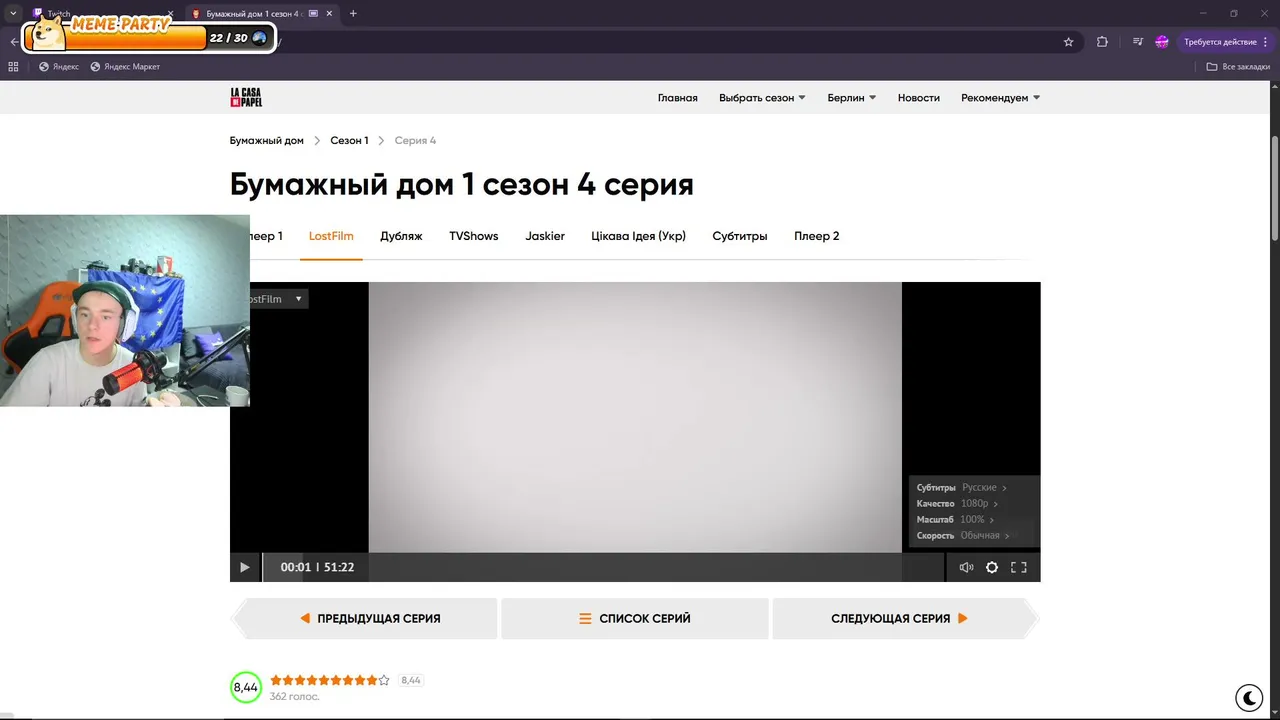This screenshot has height=720, width=1280.
Task: Click the green 8,44 rating circle
Action: tap(246, 687)
